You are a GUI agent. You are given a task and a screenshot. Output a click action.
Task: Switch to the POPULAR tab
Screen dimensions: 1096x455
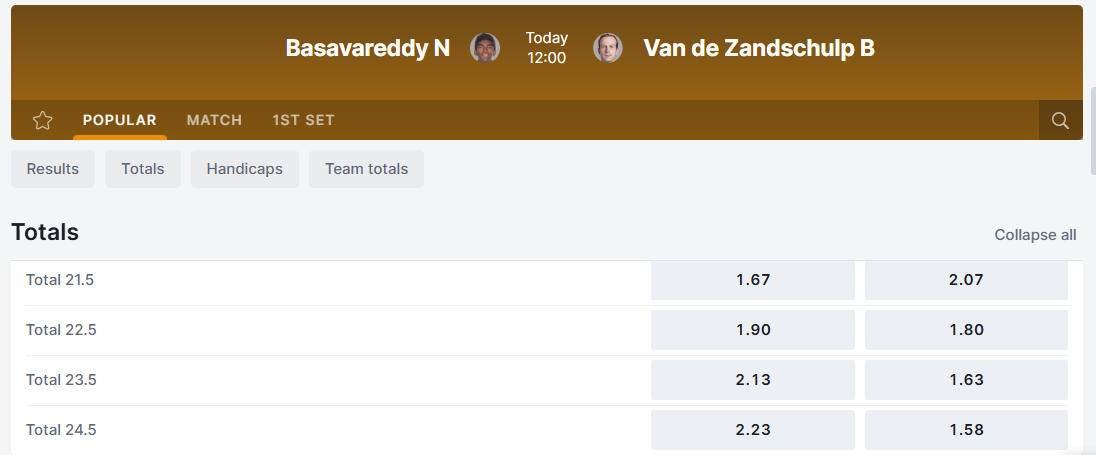(x=120, y=120)
